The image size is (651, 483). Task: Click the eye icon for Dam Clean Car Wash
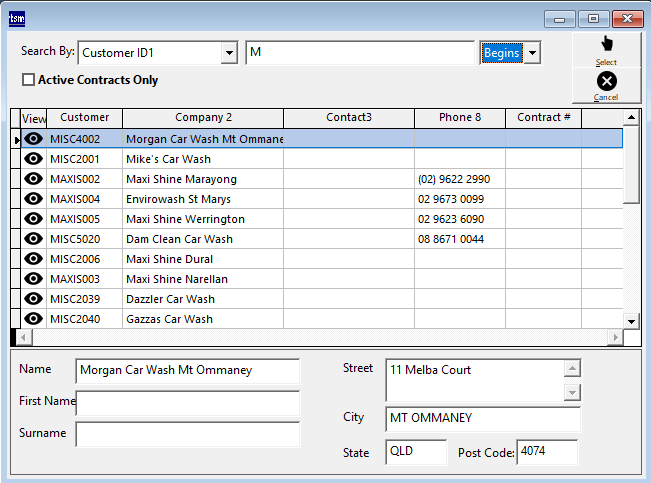[x=33, y=239]
